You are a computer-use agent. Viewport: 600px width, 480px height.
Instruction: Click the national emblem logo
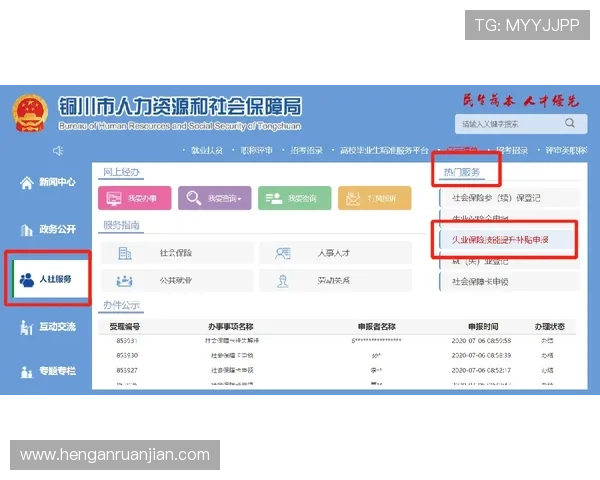30,113
